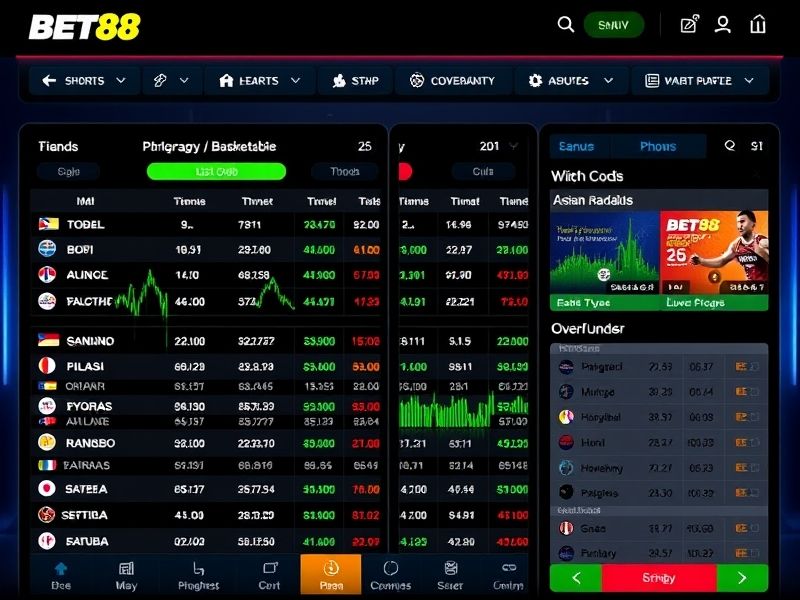This screenshot has width=800, height=600.
Task: Click the Gnas team icon
Action: [x=566, y=528]
